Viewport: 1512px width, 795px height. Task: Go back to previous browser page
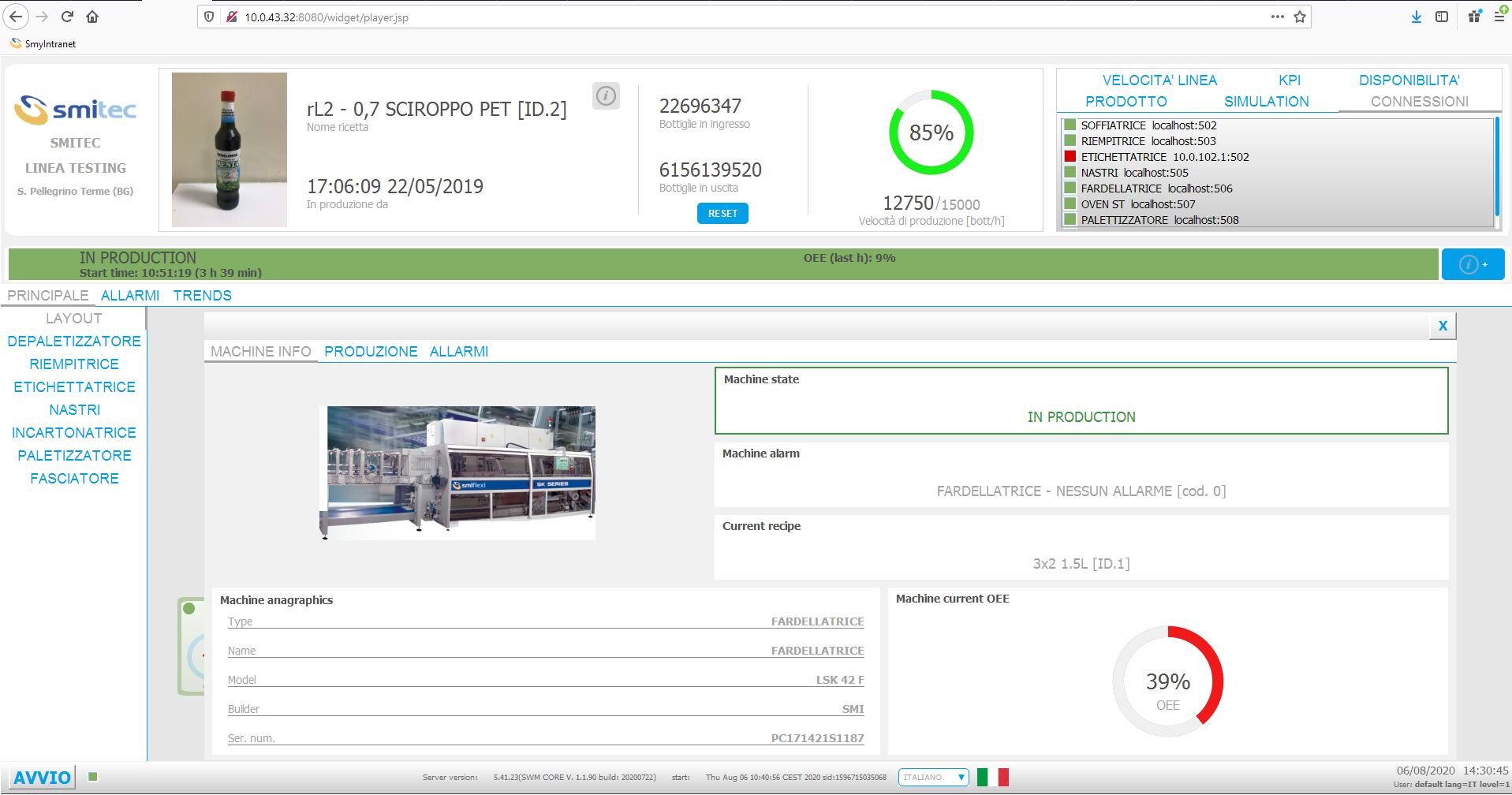click(17, 17)
